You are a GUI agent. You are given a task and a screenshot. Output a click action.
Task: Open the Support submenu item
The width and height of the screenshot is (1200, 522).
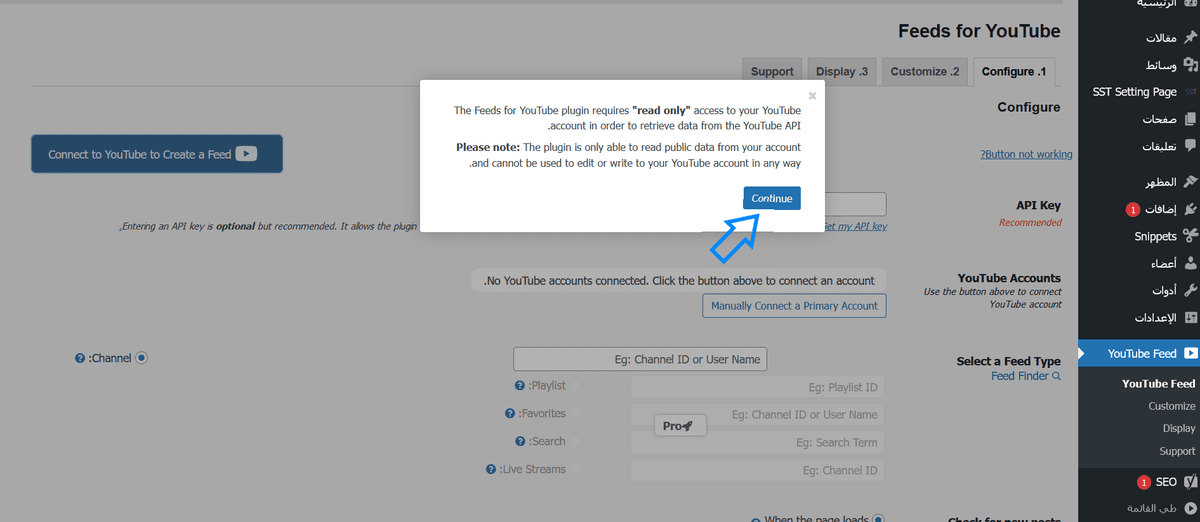1177,451
